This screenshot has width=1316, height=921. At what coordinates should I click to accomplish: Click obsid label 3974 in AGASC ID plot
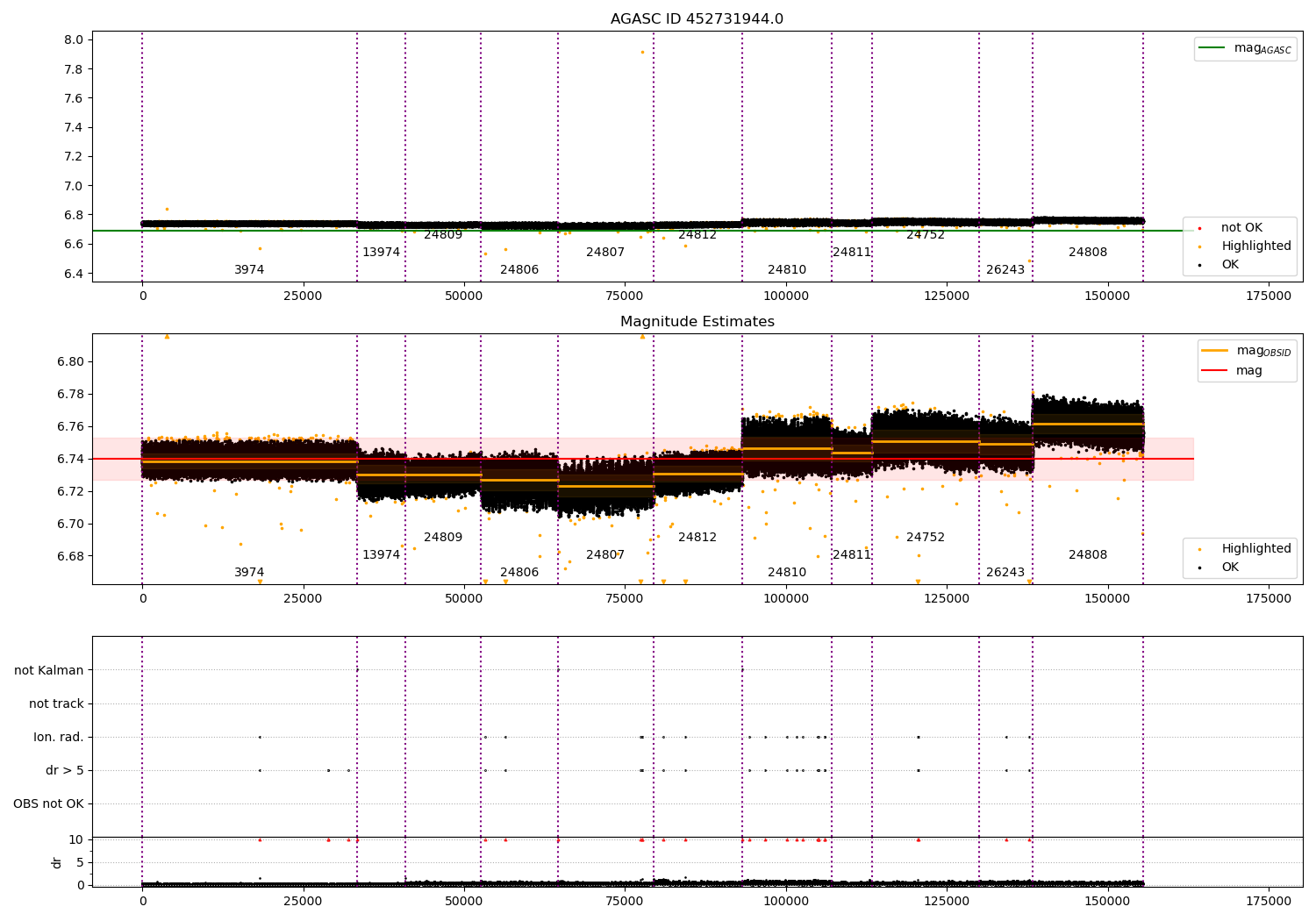(x=249, y=269)
